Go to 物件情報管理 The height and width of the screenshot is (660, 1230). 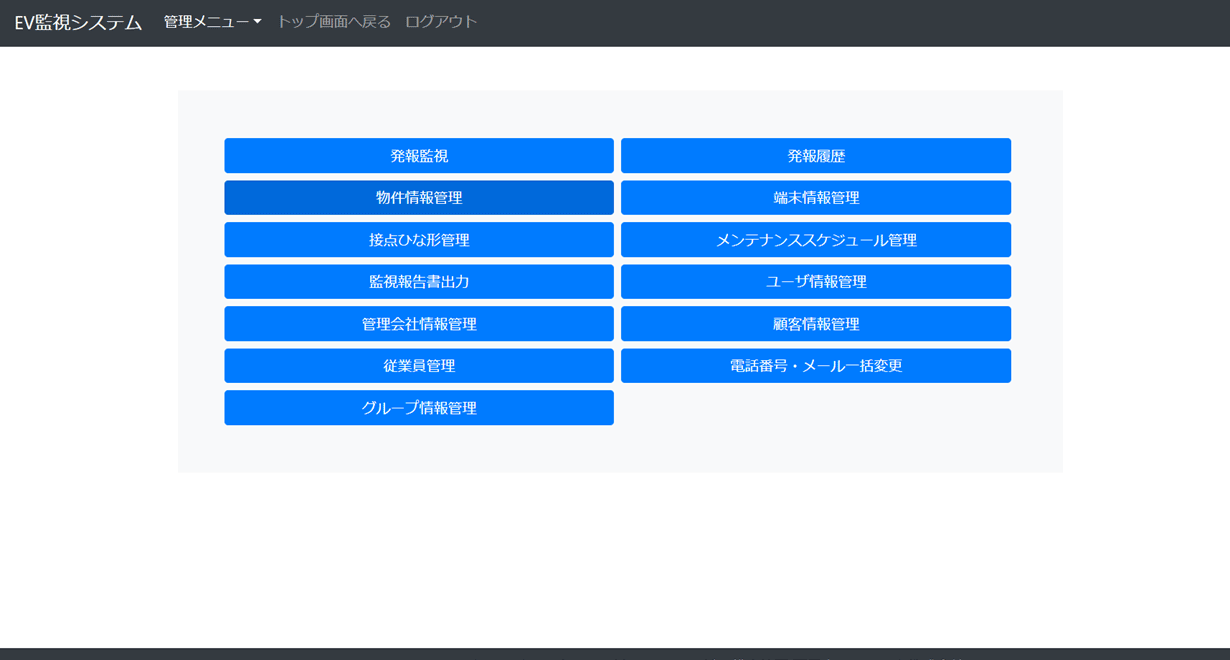pyautogui.click(x=419, y=198)
